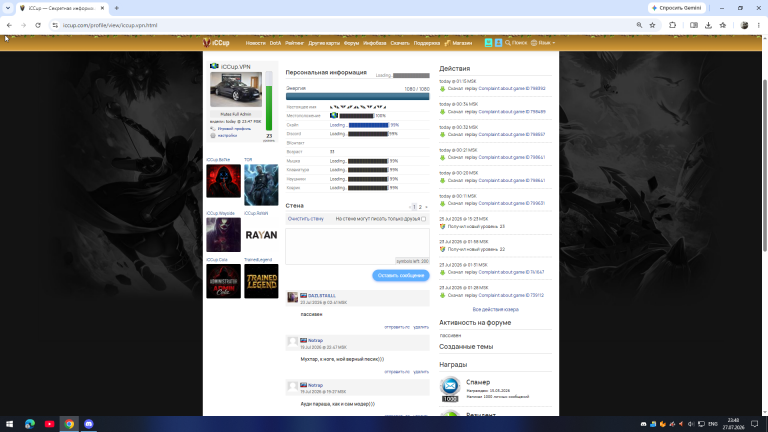768x432 pixels.
Task: Open the browser side panel icon
Action: point(694,25)
